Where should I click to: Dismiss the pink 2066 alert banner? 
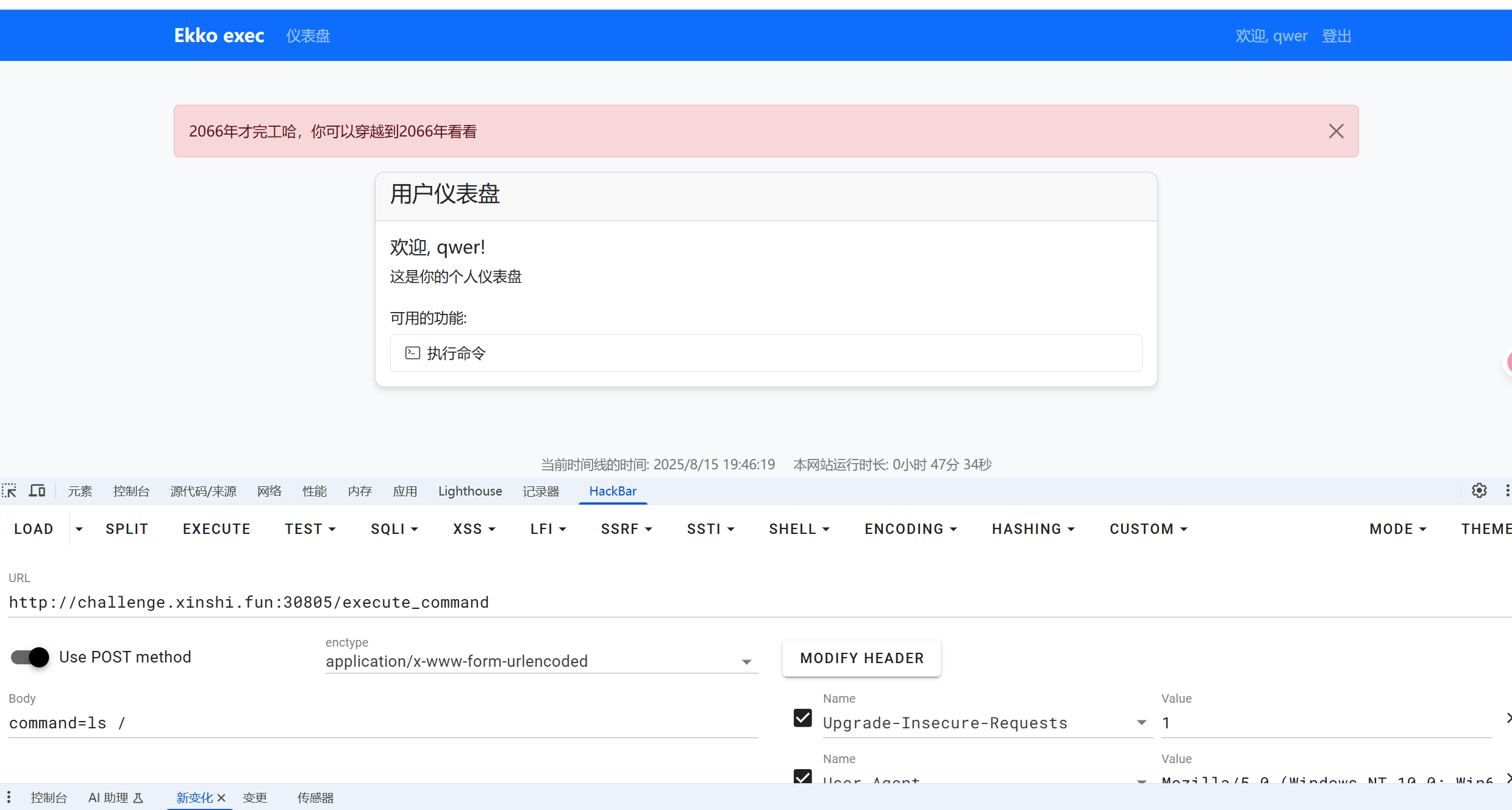coord(1336,131)
